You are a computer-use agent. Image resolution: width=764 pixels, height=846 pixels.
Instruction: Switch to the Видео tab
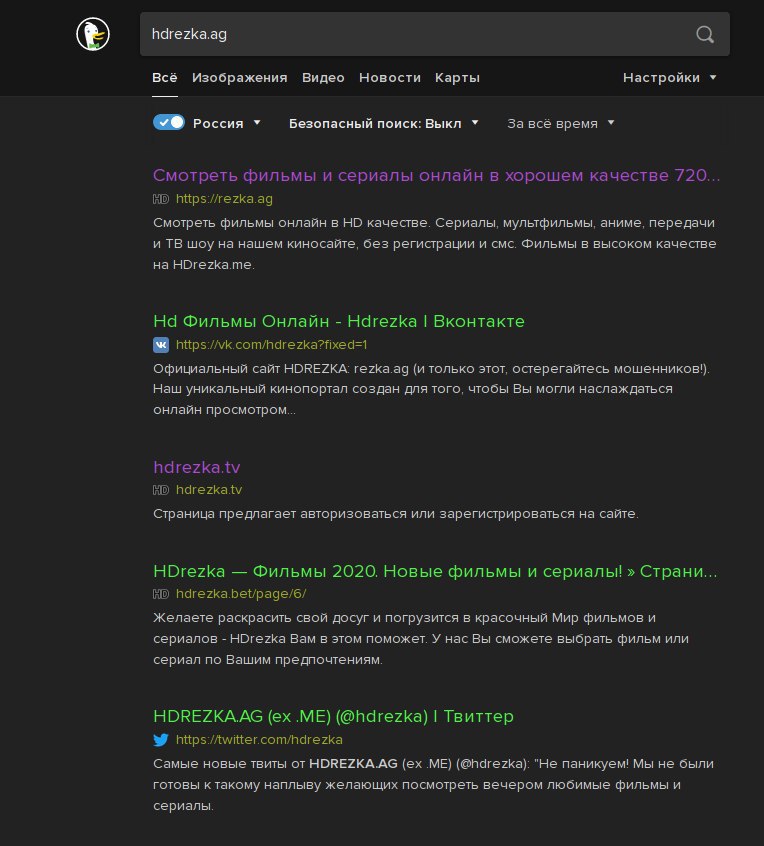tap(323, 78)
